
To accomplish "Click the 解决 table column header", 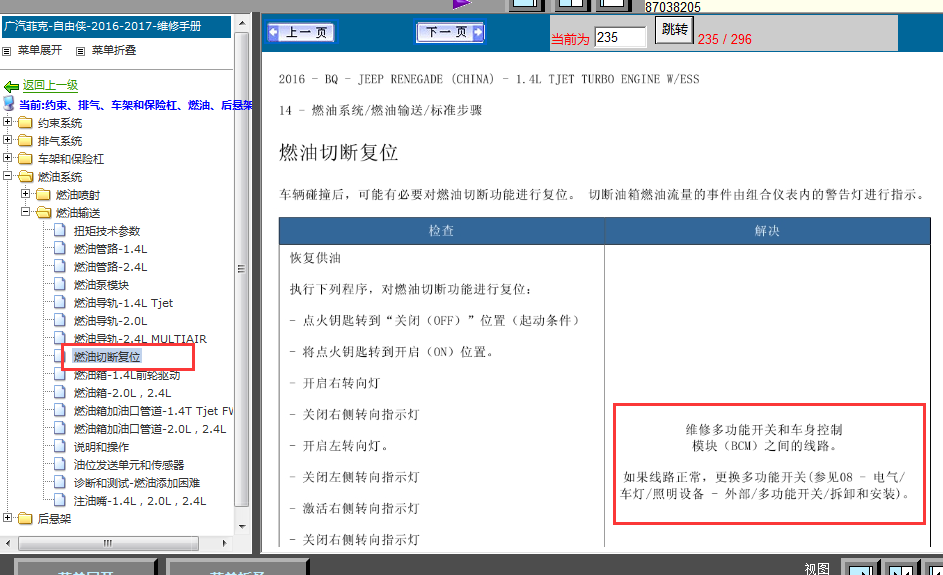I will click(x=767, y=231).
